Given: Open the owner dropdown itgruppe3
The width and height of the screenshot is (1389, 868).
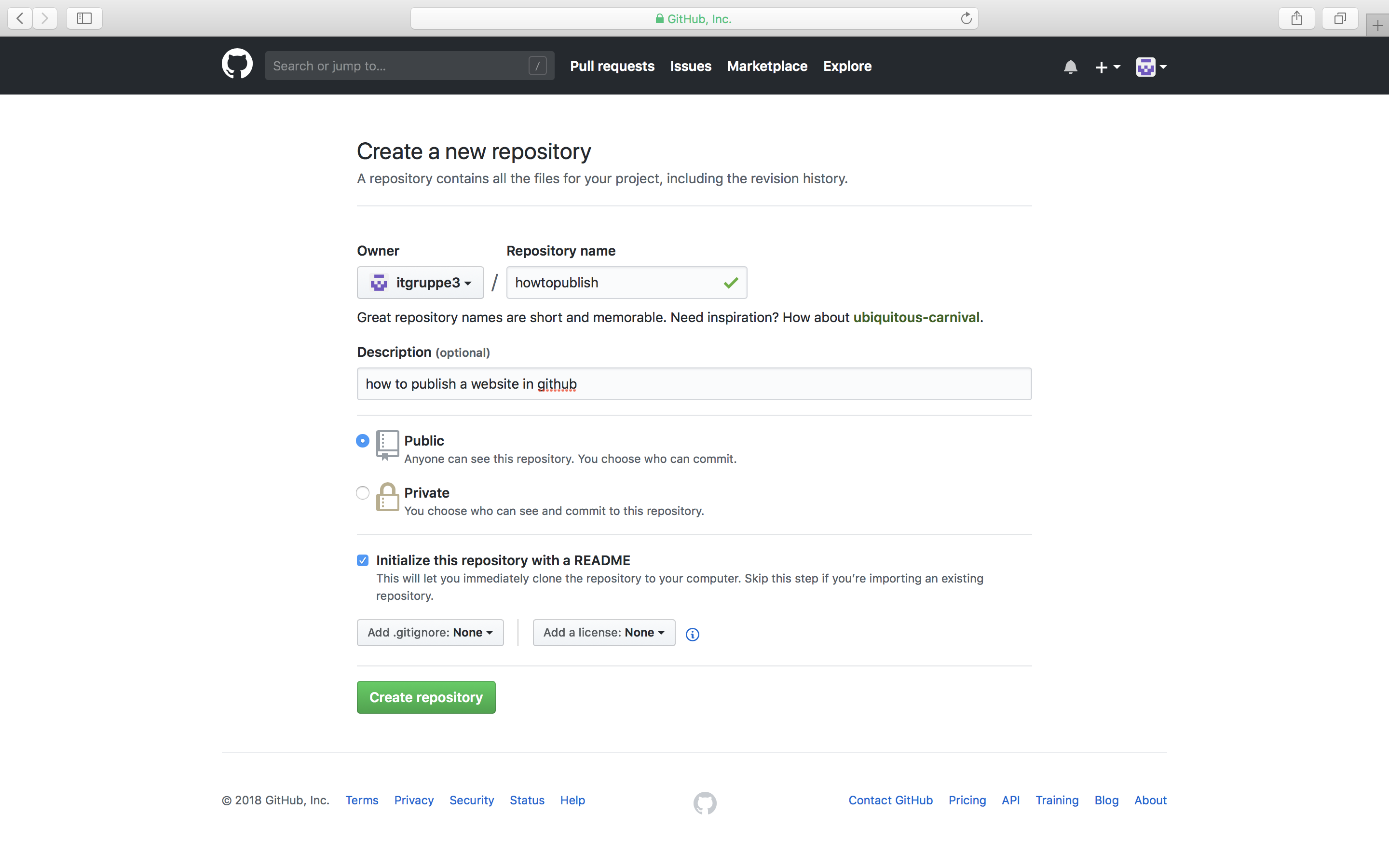Looking at the screenshot, I should (420, 282).
